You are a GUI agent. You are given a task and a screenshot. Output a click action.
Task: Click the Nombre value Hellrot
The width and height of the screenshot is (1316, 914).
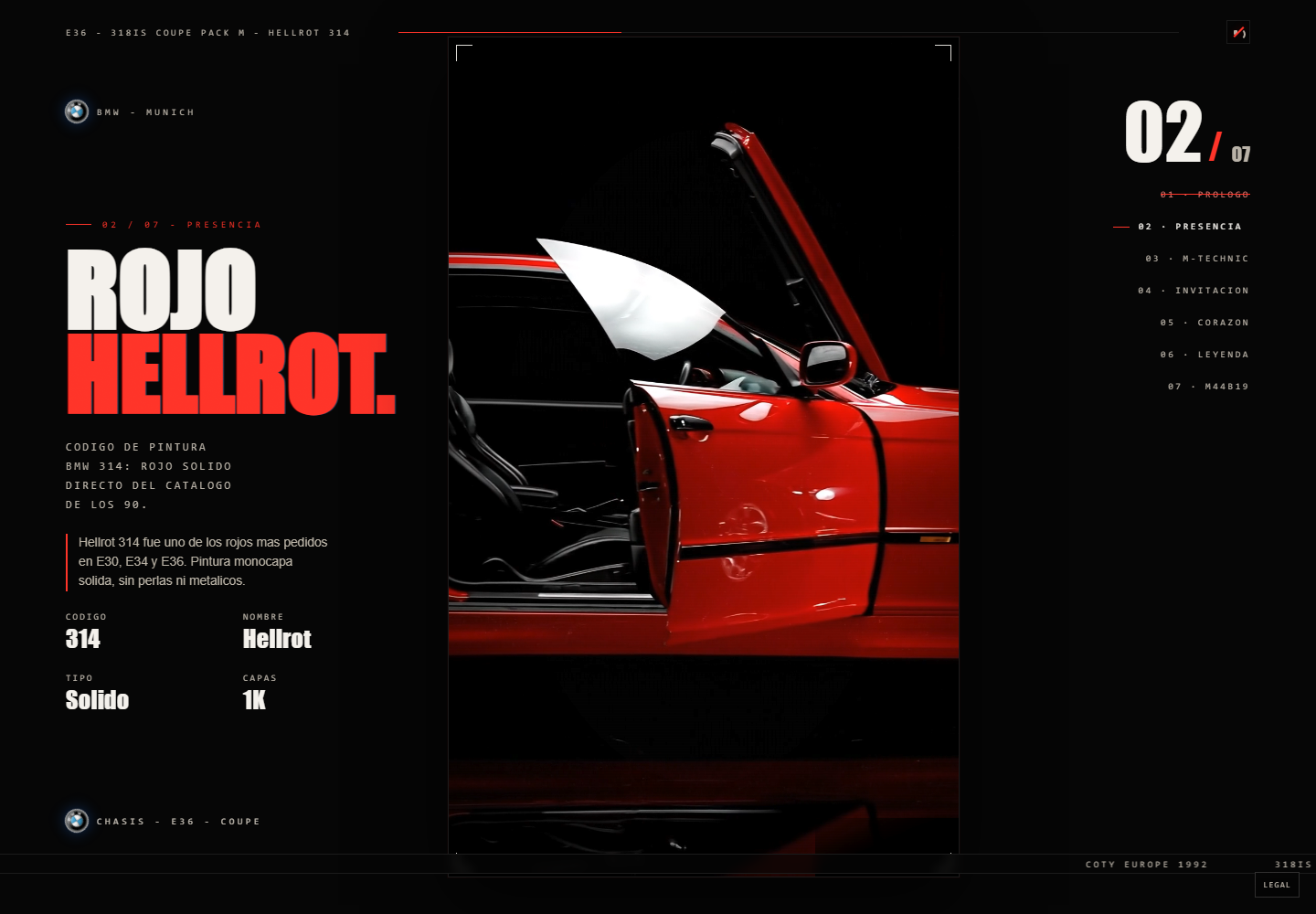[x=277, y=639]
